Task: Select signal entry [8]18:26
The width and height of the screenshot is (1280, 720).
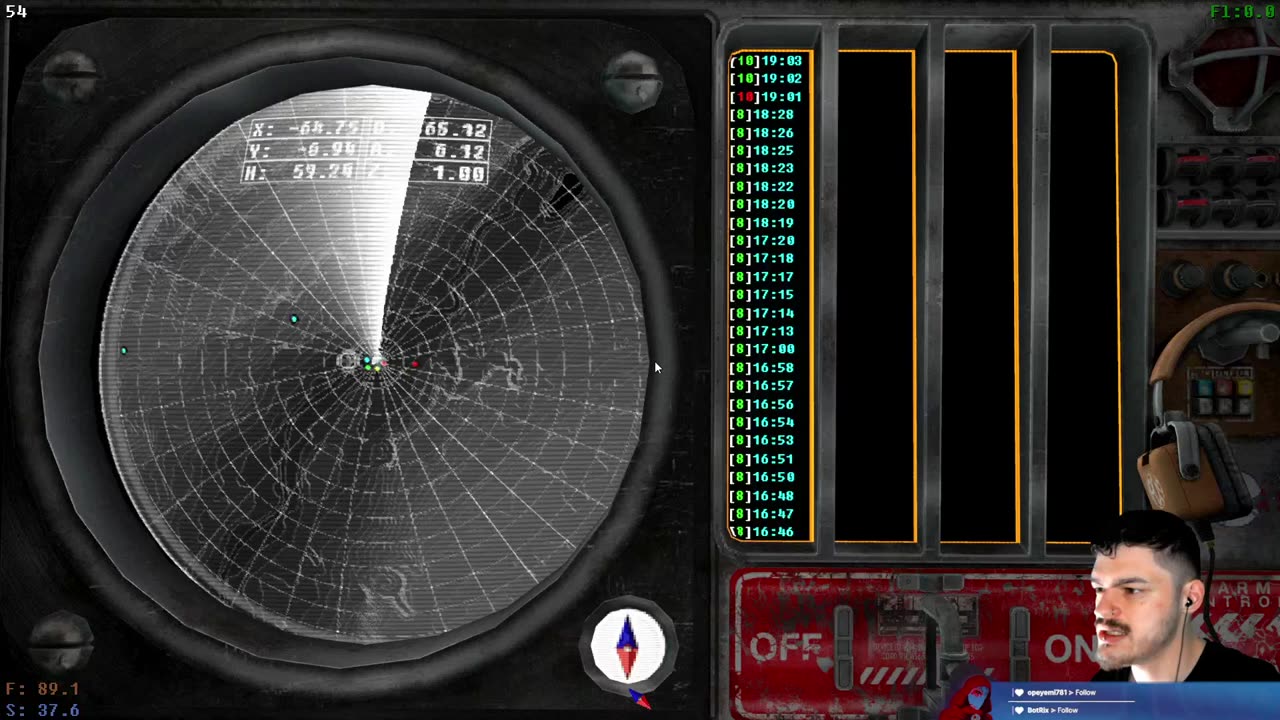Action: coord(764,133)
